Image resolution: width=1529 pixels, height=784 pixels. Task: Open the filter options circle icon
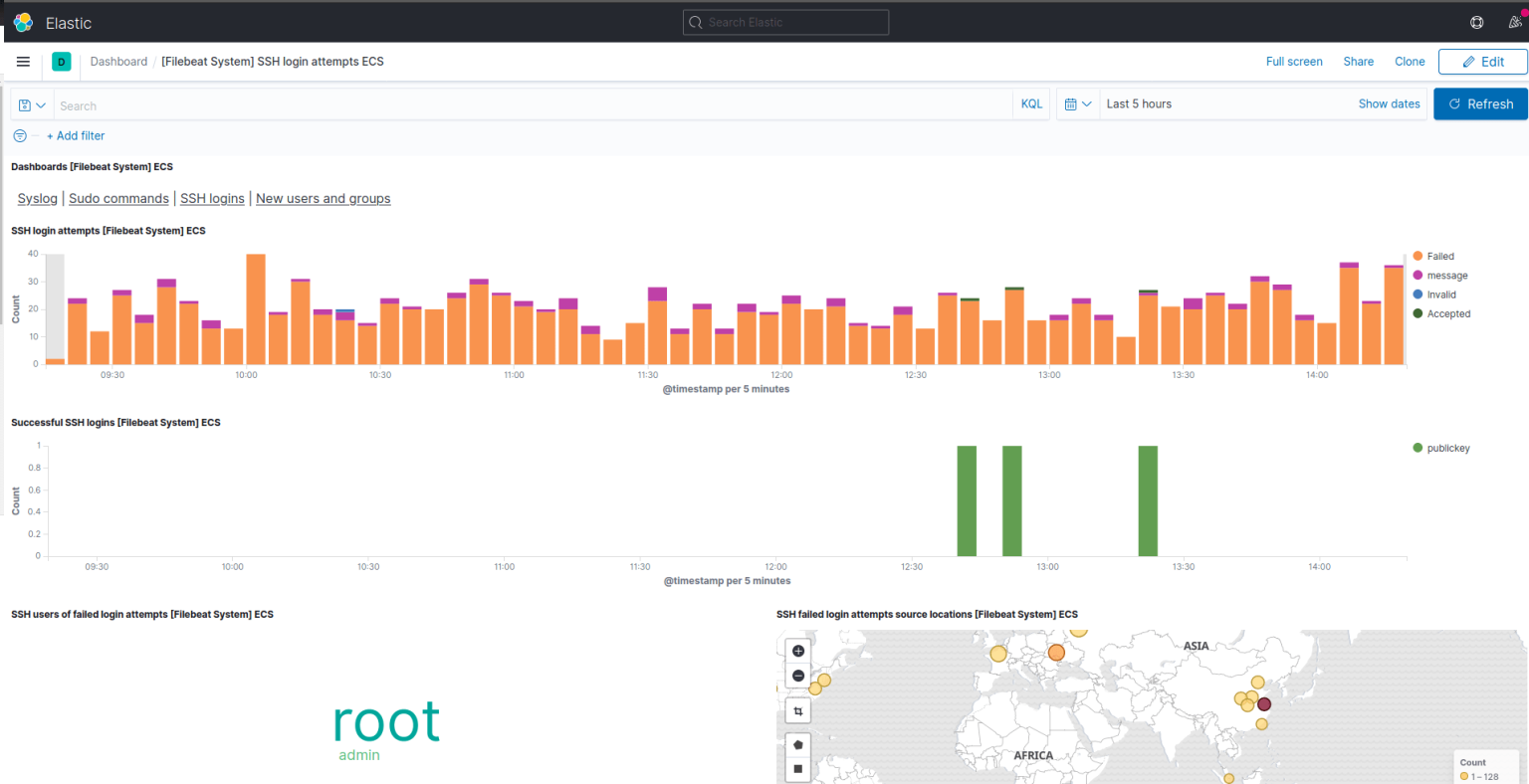[19, 135]
